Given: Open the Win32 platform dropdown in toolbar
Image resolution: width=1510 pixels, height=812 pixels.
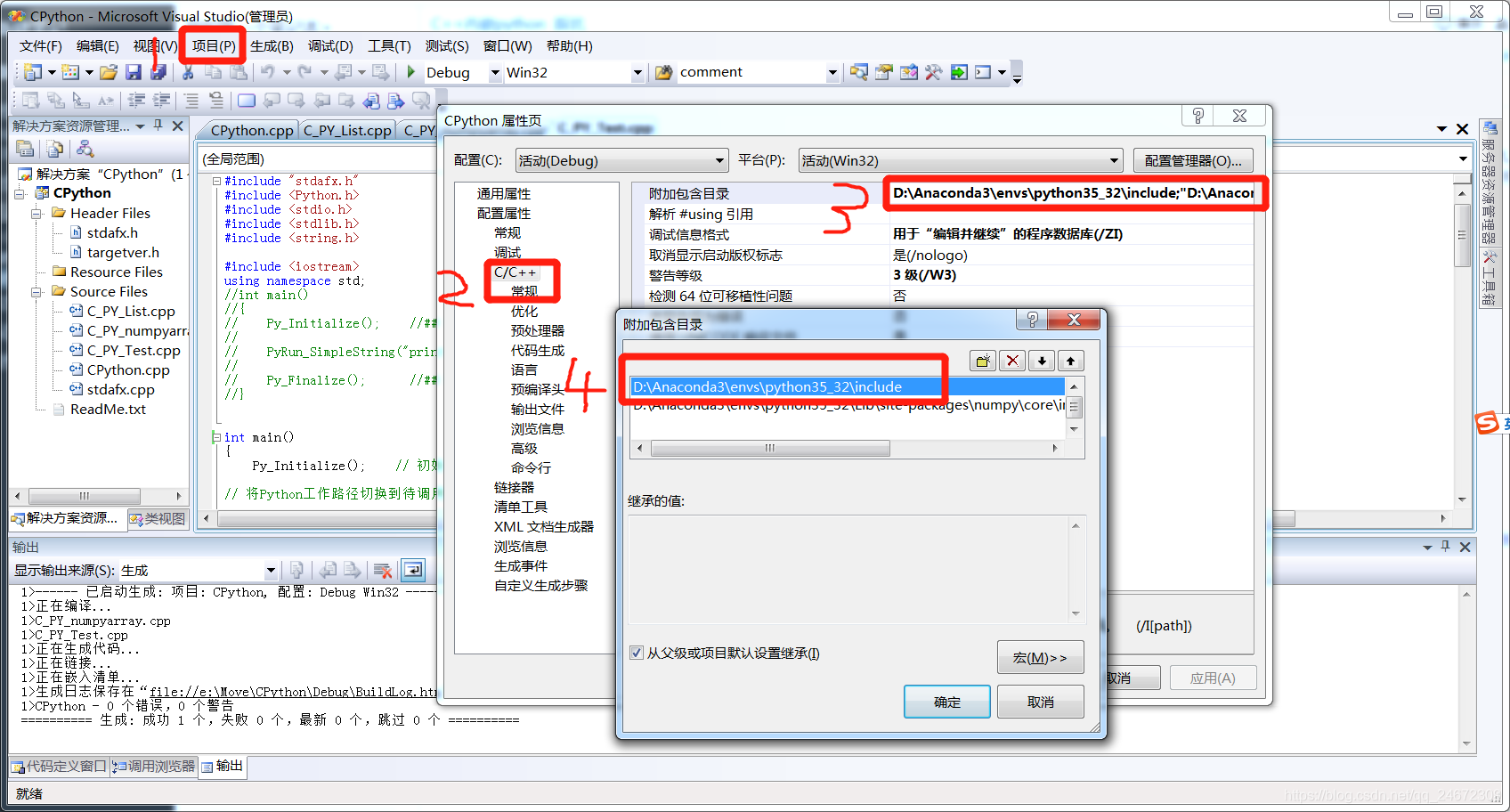Looking at the screenshot, I should point(637,73).
